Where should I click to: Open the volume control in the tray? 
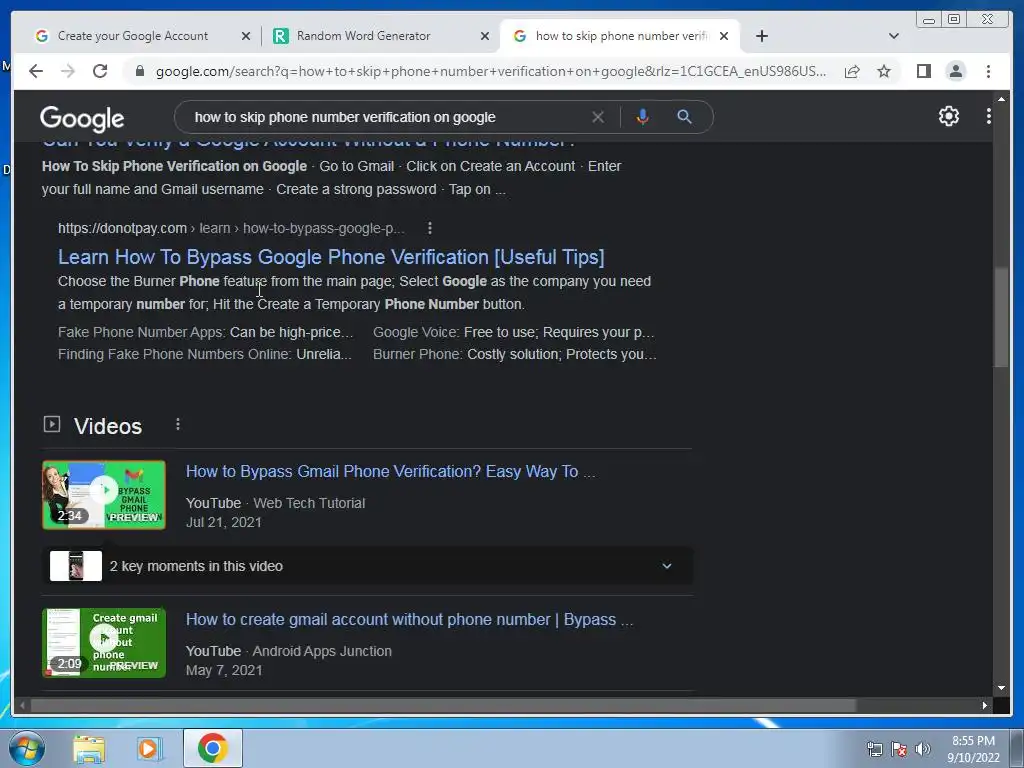point(923,749)
